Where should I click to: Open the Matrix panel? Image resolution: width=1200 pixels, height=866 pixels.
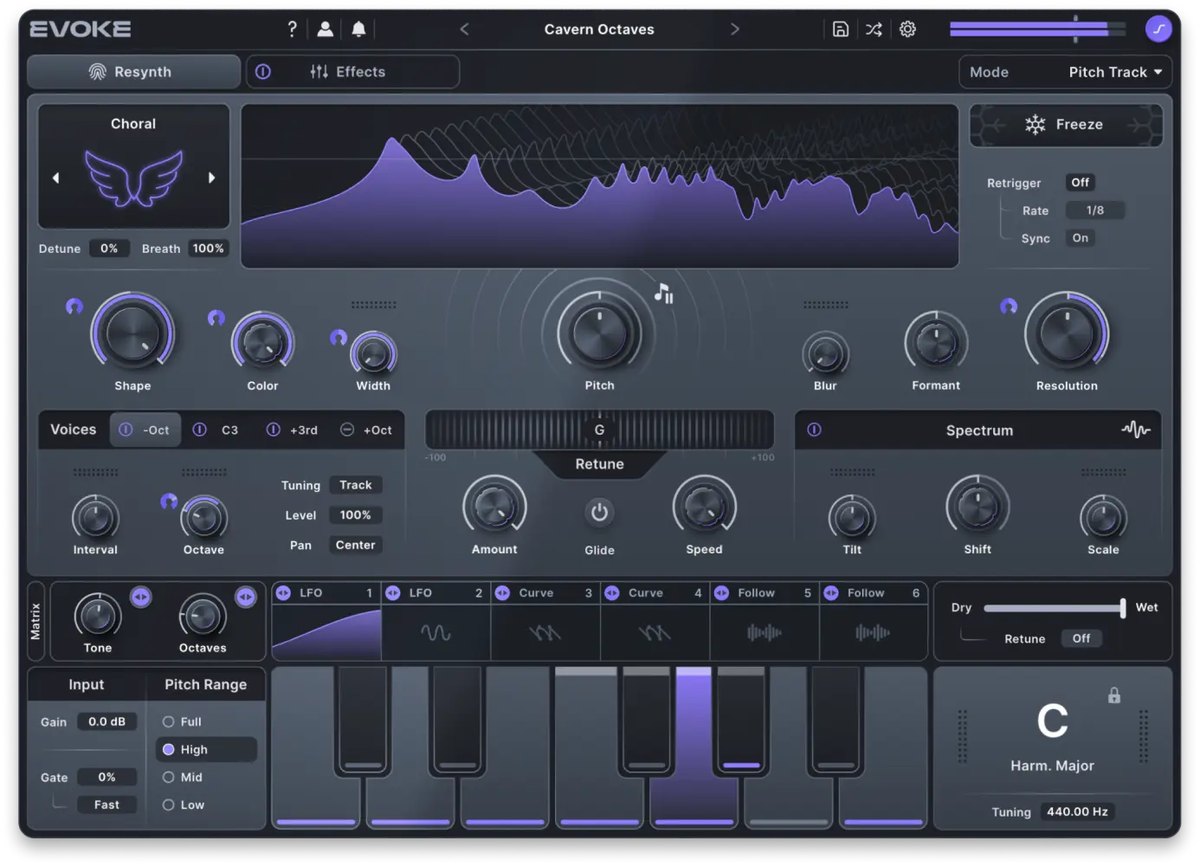(36, 622)
